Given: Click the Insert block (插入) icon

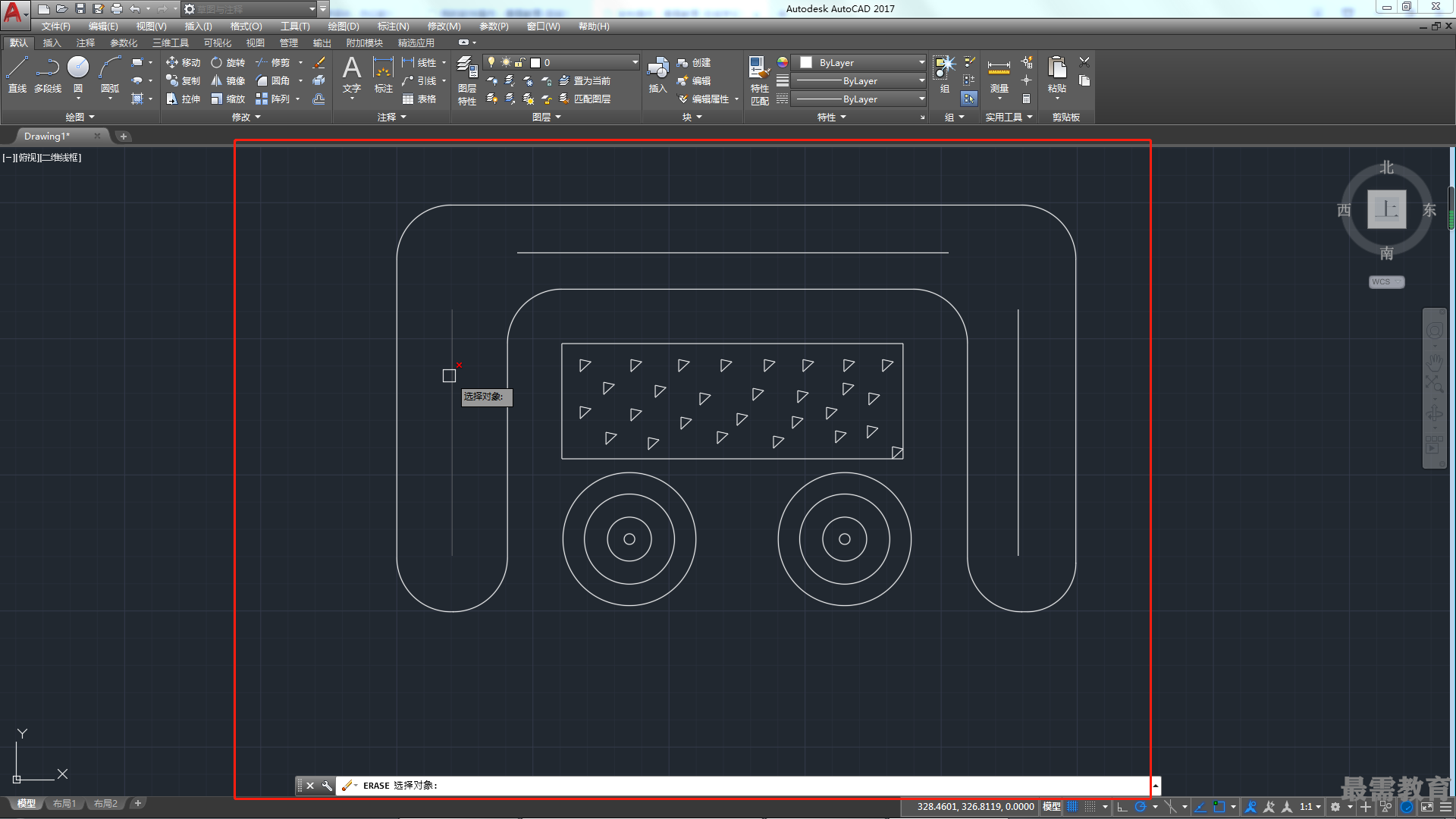Looking at the screenshot, I should 657,74.
